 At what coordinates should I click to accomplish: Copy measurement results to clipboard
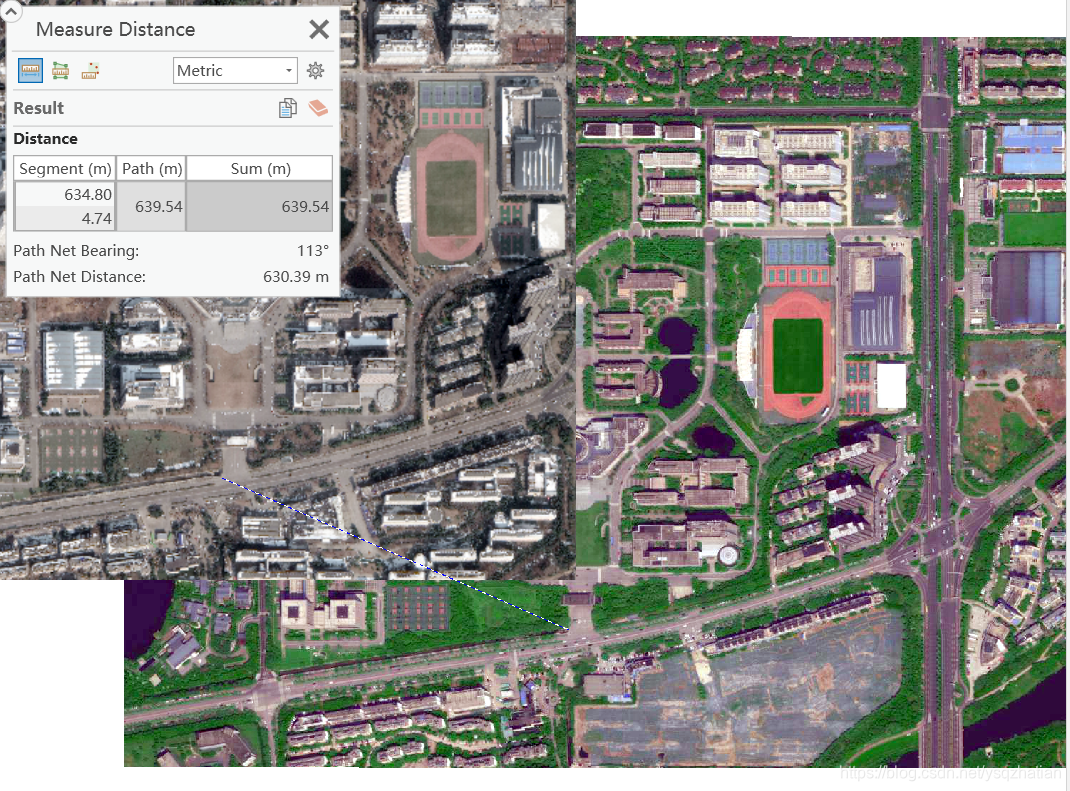point(288,108)
